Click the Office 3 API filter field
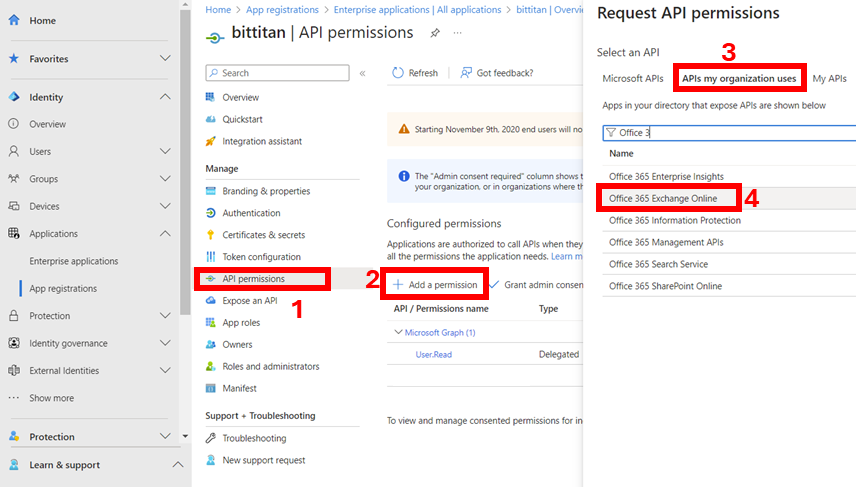 coord(729,133)
